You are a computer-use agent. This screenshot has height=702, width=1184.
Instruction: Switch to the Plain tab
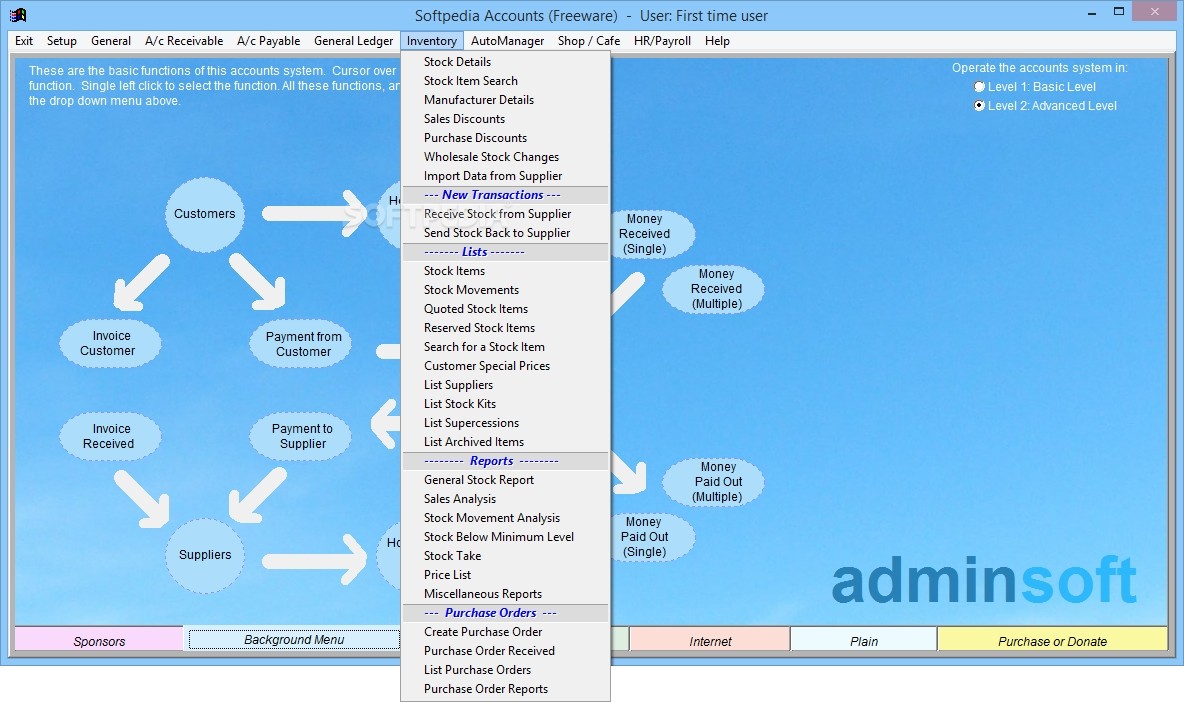864,641
